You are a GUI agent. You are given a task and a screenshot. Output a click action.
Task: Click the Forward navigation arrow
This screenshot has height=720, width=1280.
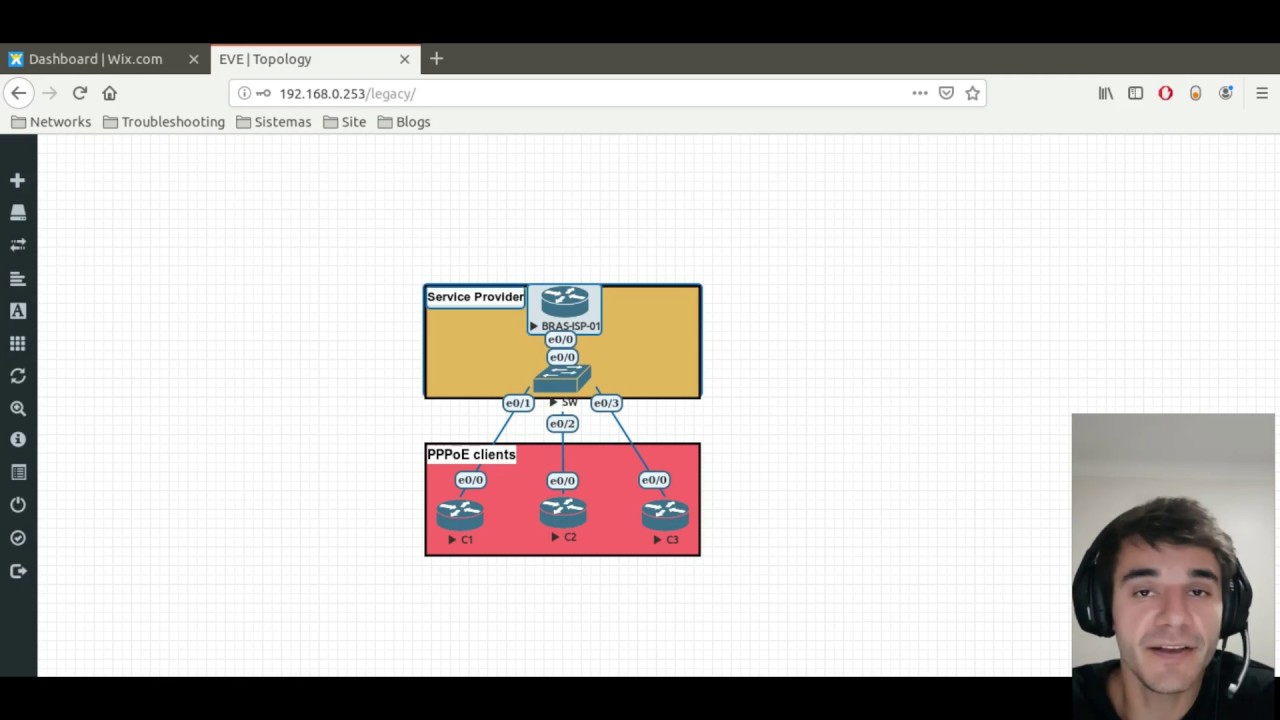(x=49, y=93)
